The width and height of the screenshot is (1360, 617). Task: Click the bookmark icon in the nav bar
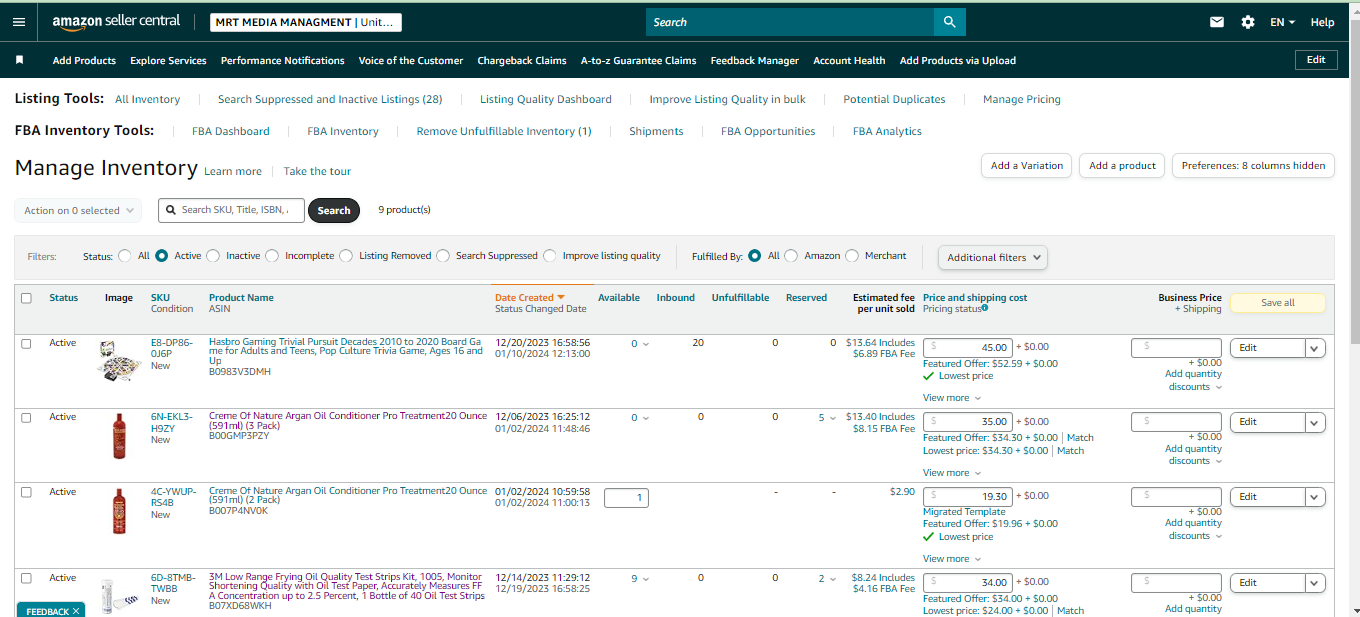tap(19, 60)
